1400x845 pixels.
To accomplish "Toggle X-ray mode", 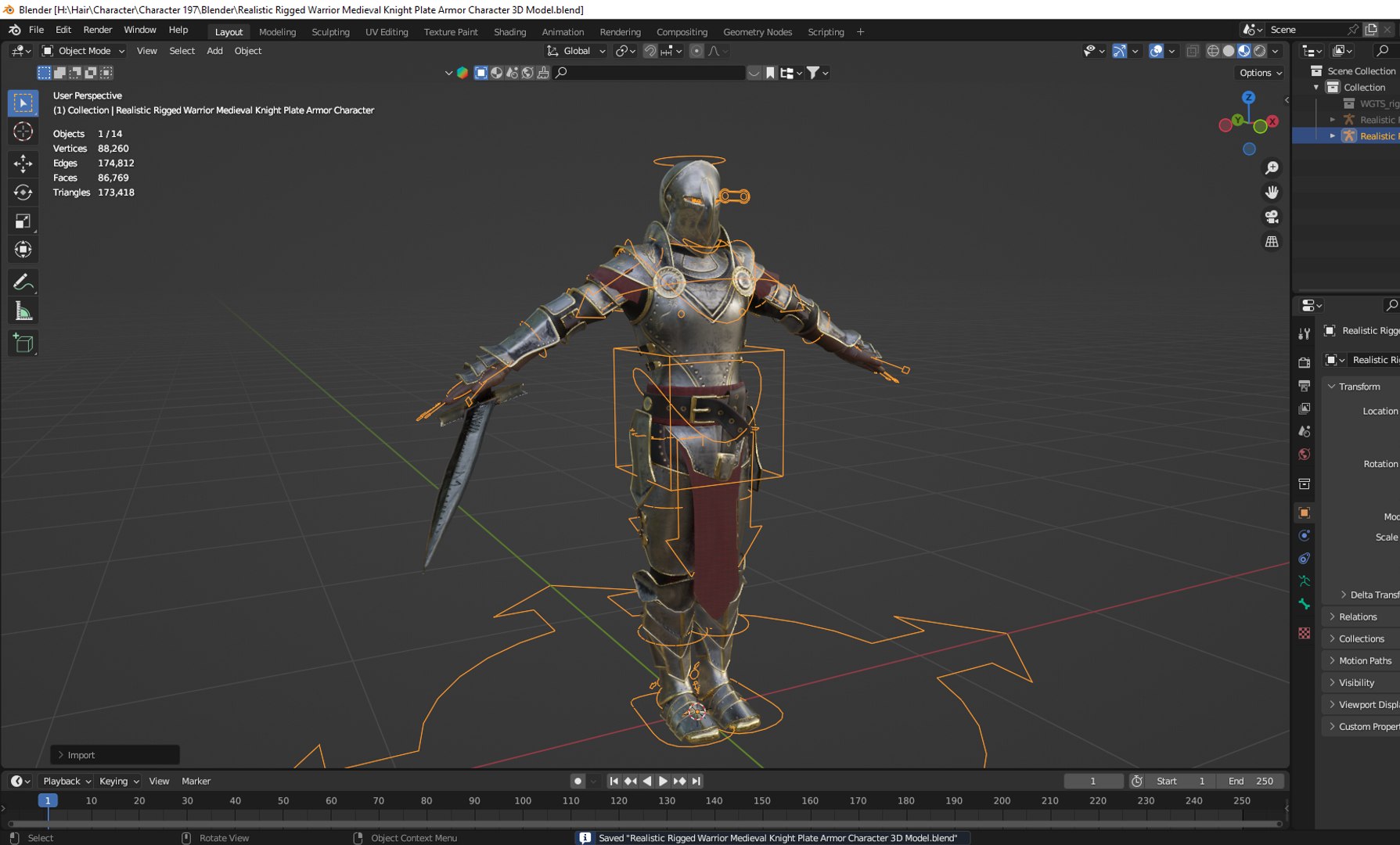I will coord(1192,51).
